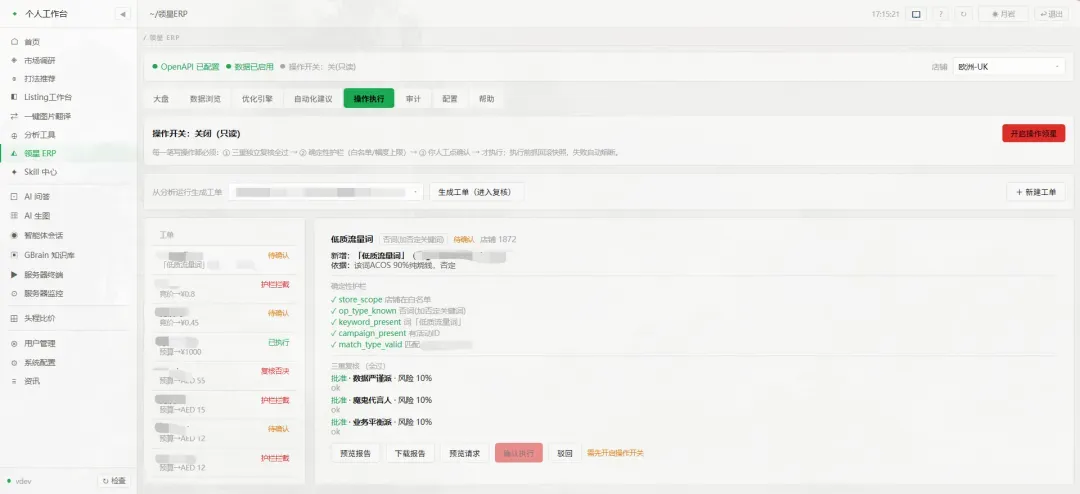Open 一键图片翻译 sidebar icon
This screenshot has height=494, width=1080.
click(14, 116)
